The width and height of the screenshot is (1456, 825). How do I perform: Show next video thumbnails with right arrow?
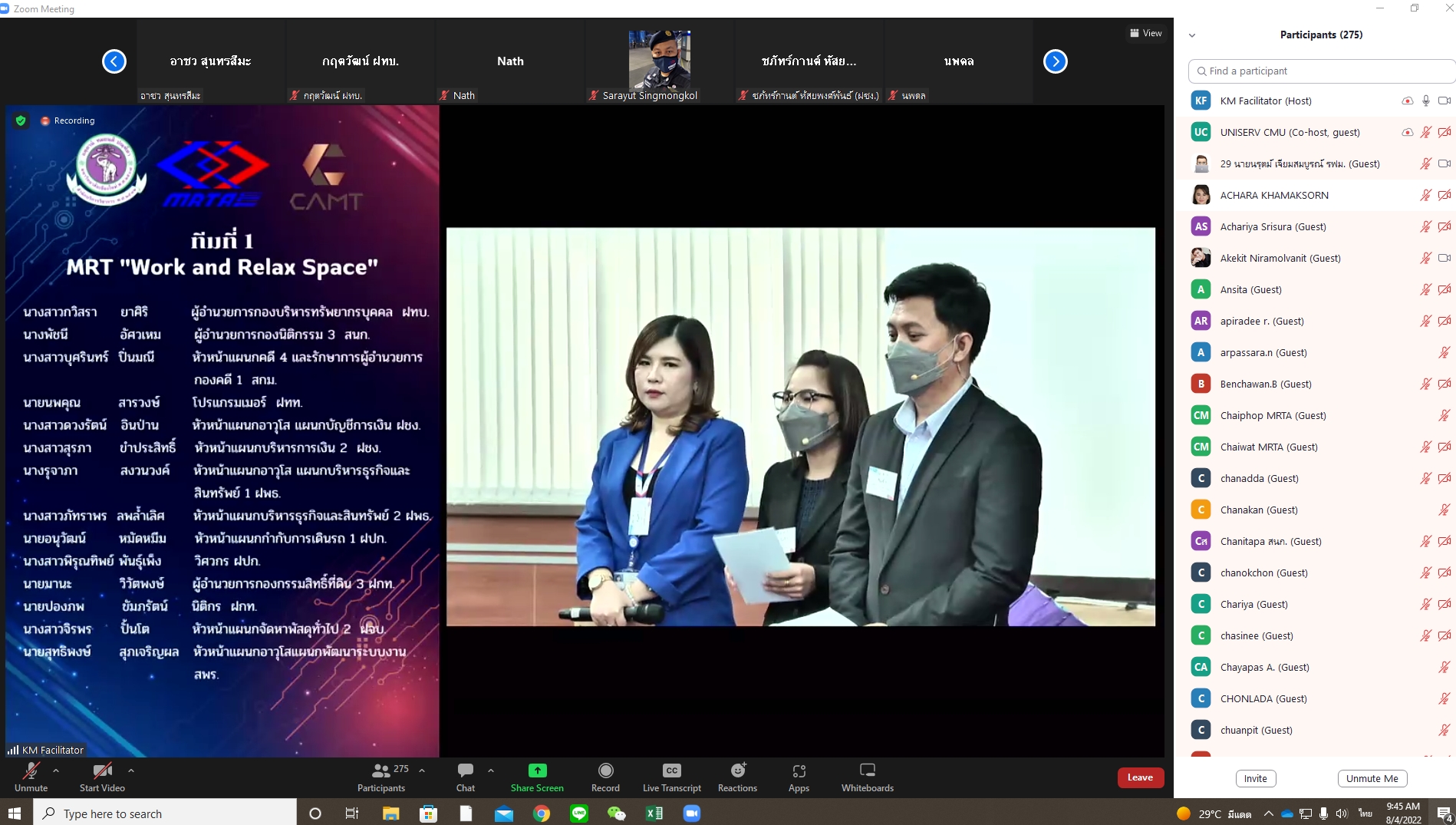[1055, 61]
